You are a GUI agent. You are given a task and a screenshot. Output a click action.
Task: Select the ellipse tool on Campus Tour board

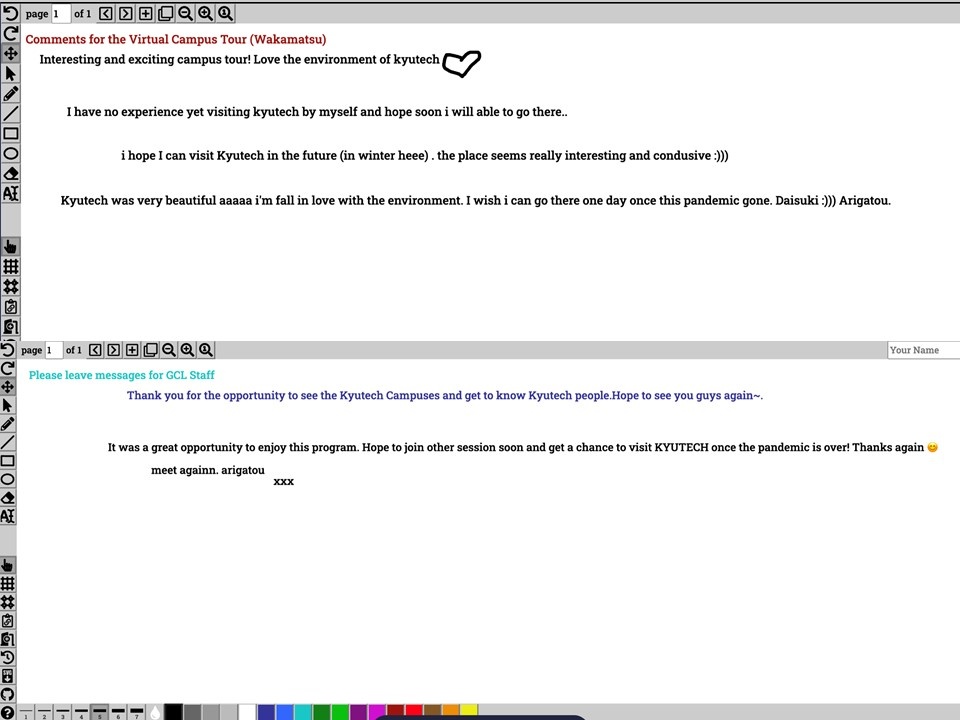coord(10,154)
